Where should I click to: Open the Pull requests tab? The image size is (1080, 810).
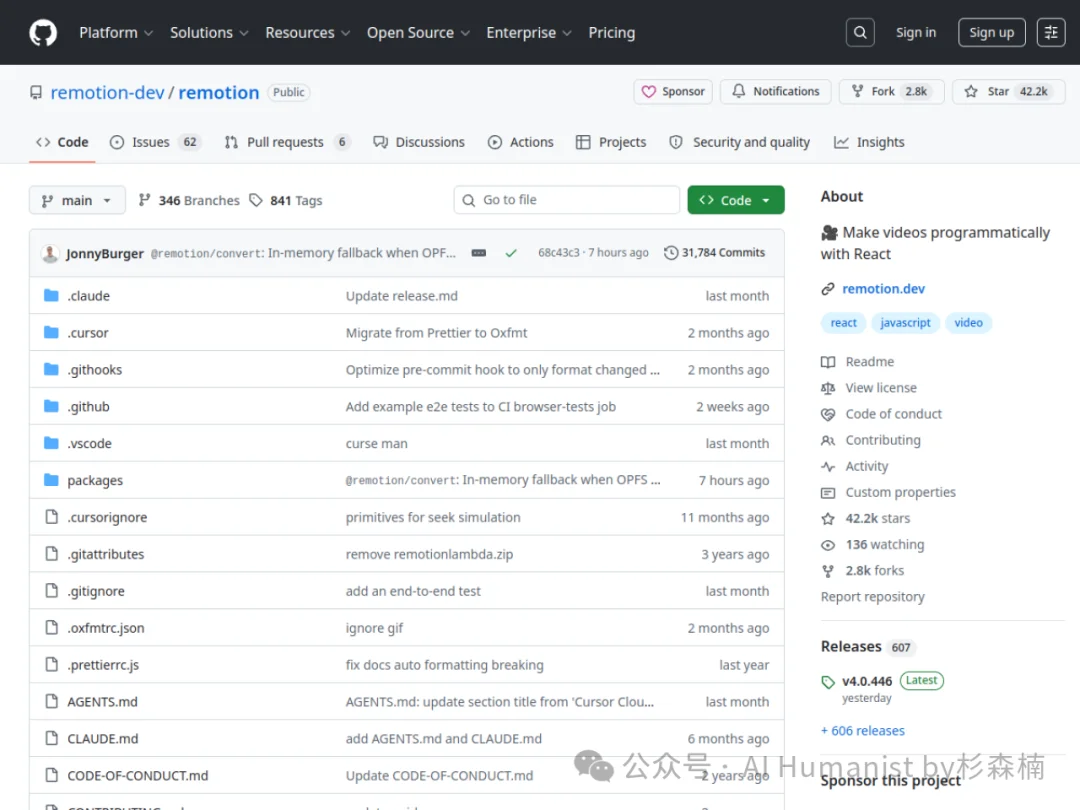coord(286,142)
